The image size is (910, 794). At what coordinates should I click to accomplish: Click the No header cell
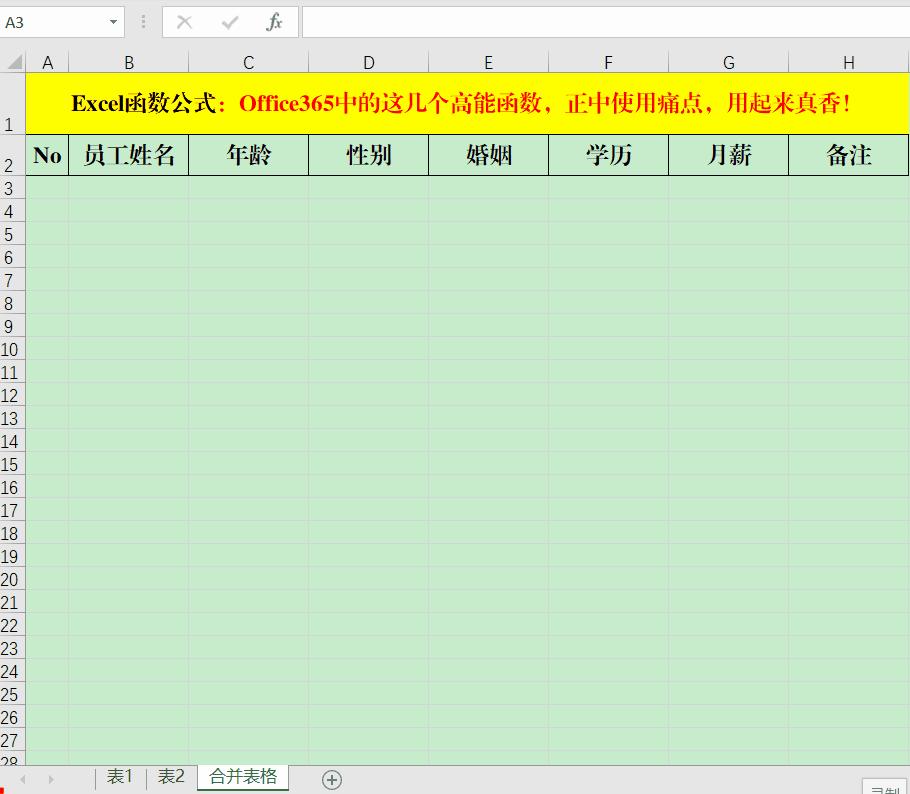pos(47,155)
